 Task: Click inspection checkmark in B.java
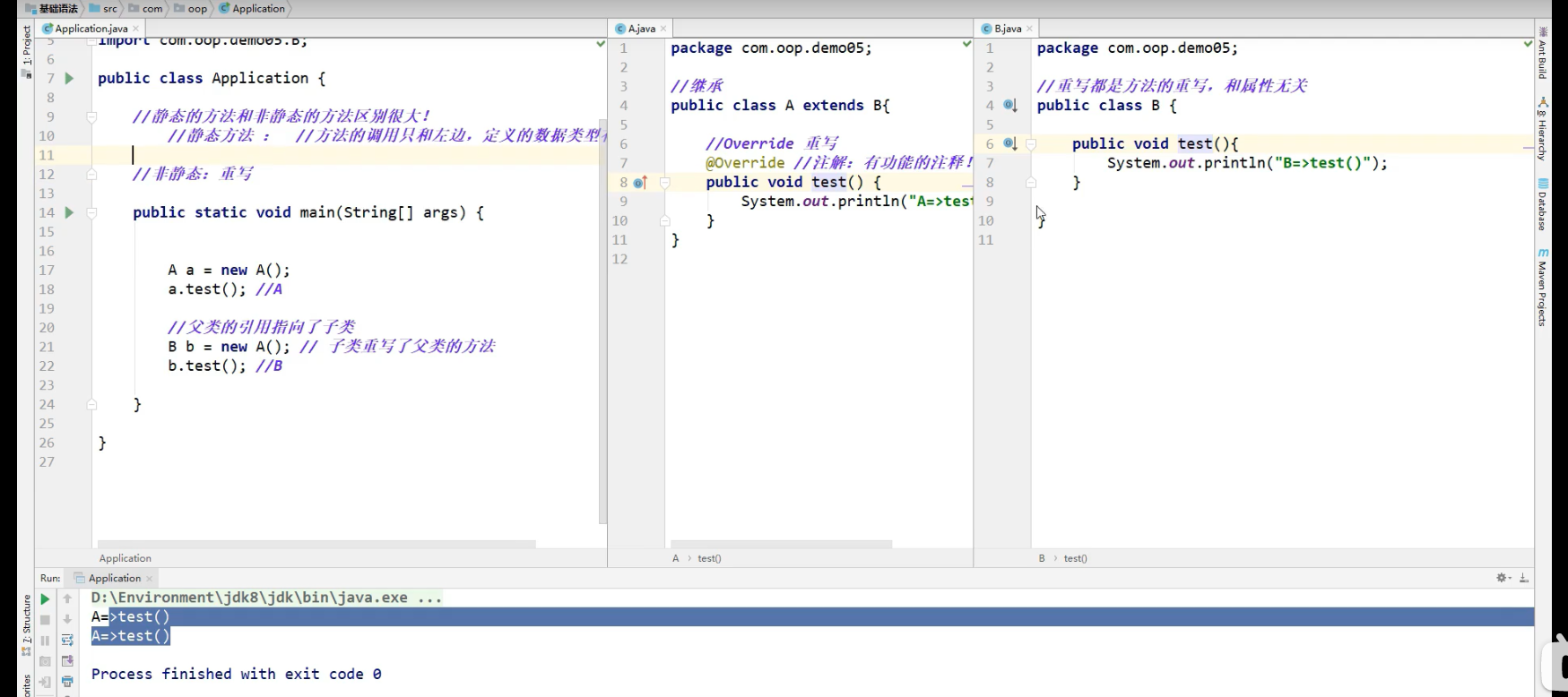point(1528,44)
